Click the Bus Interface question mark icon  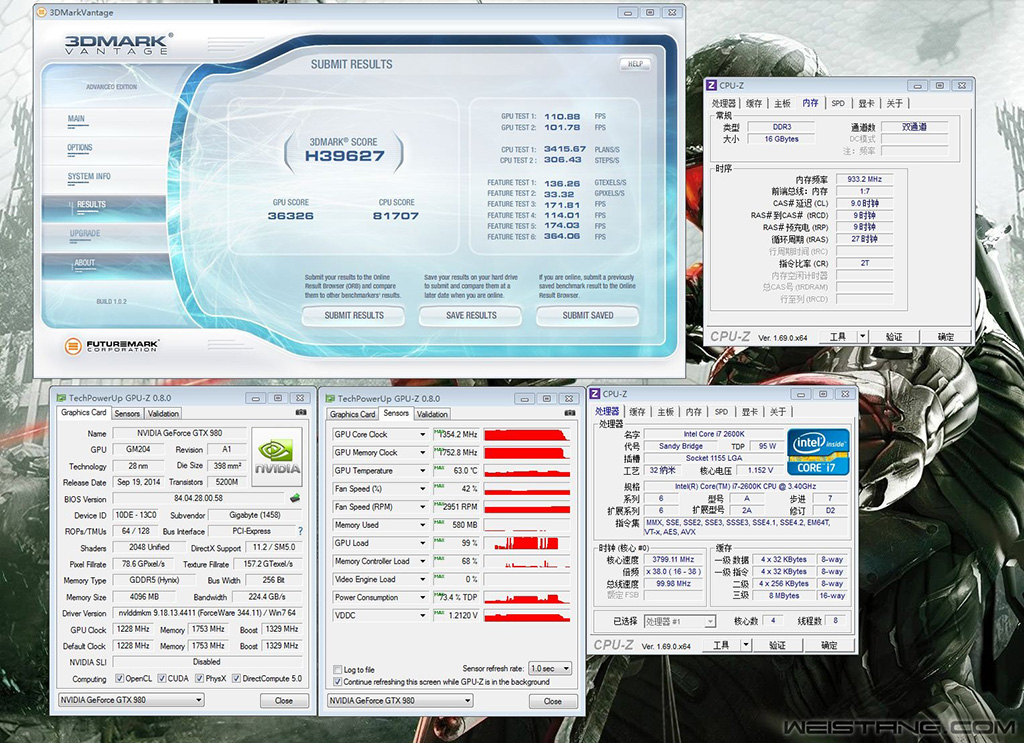coord(300,531)
